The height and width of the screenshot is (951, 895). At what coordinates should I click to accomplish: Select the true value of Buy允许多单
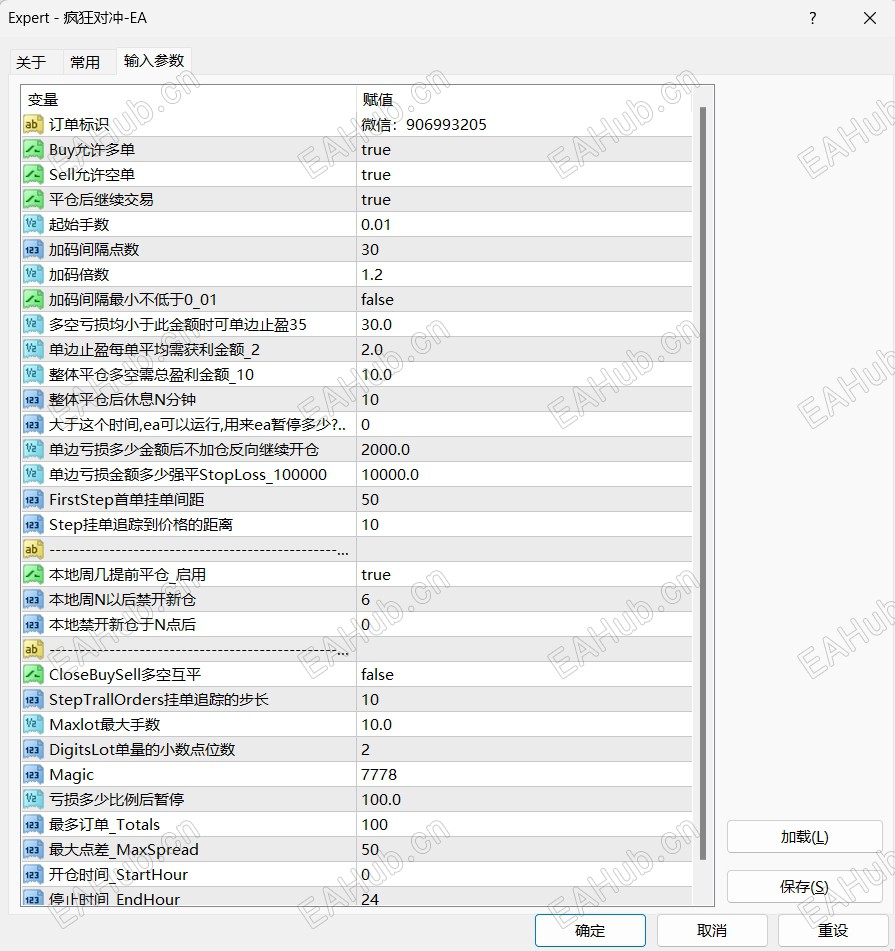[x=376, y=150]
